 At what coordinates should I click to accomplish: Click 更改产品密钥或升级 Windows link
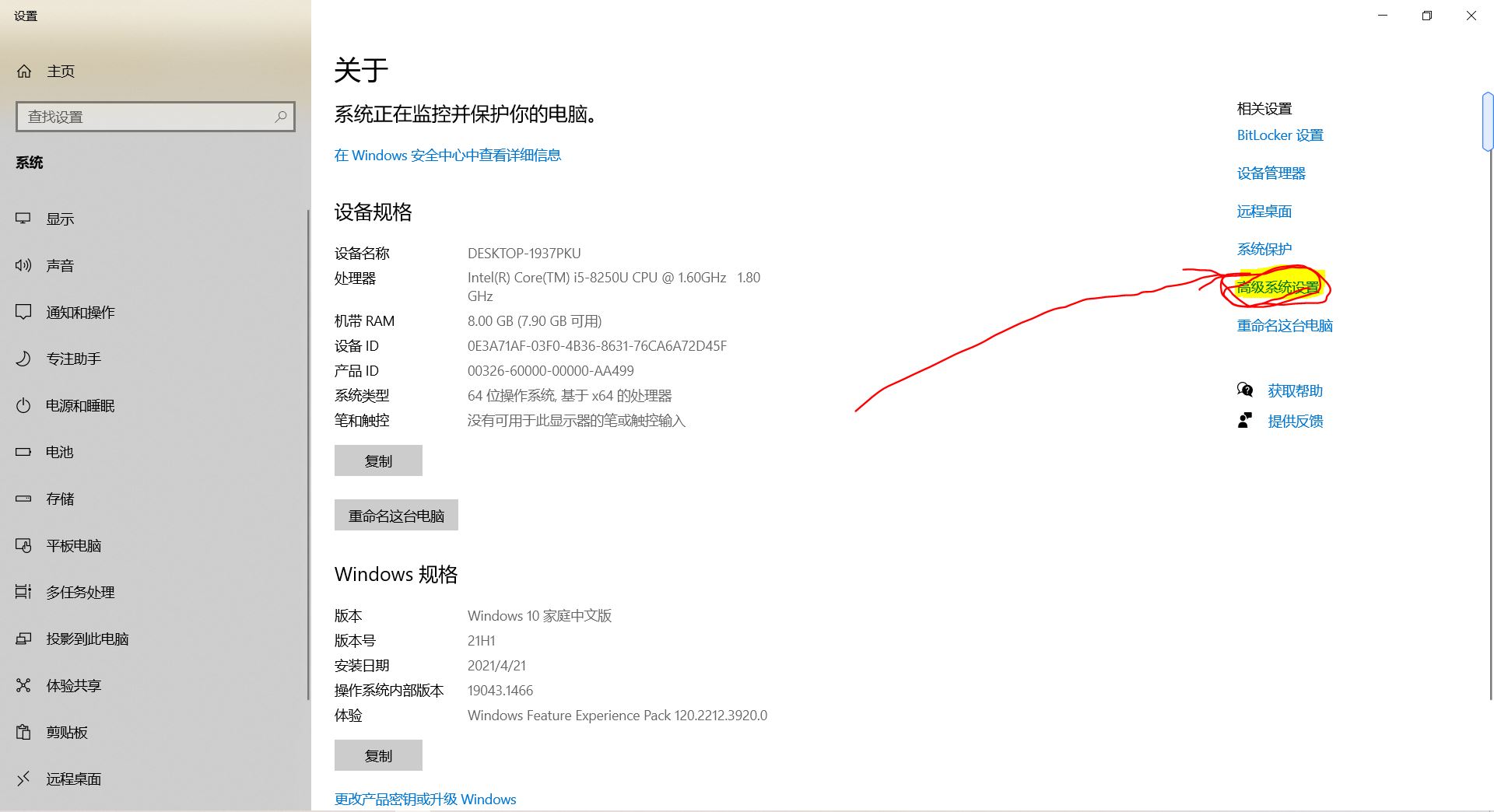tap(426, 800)
